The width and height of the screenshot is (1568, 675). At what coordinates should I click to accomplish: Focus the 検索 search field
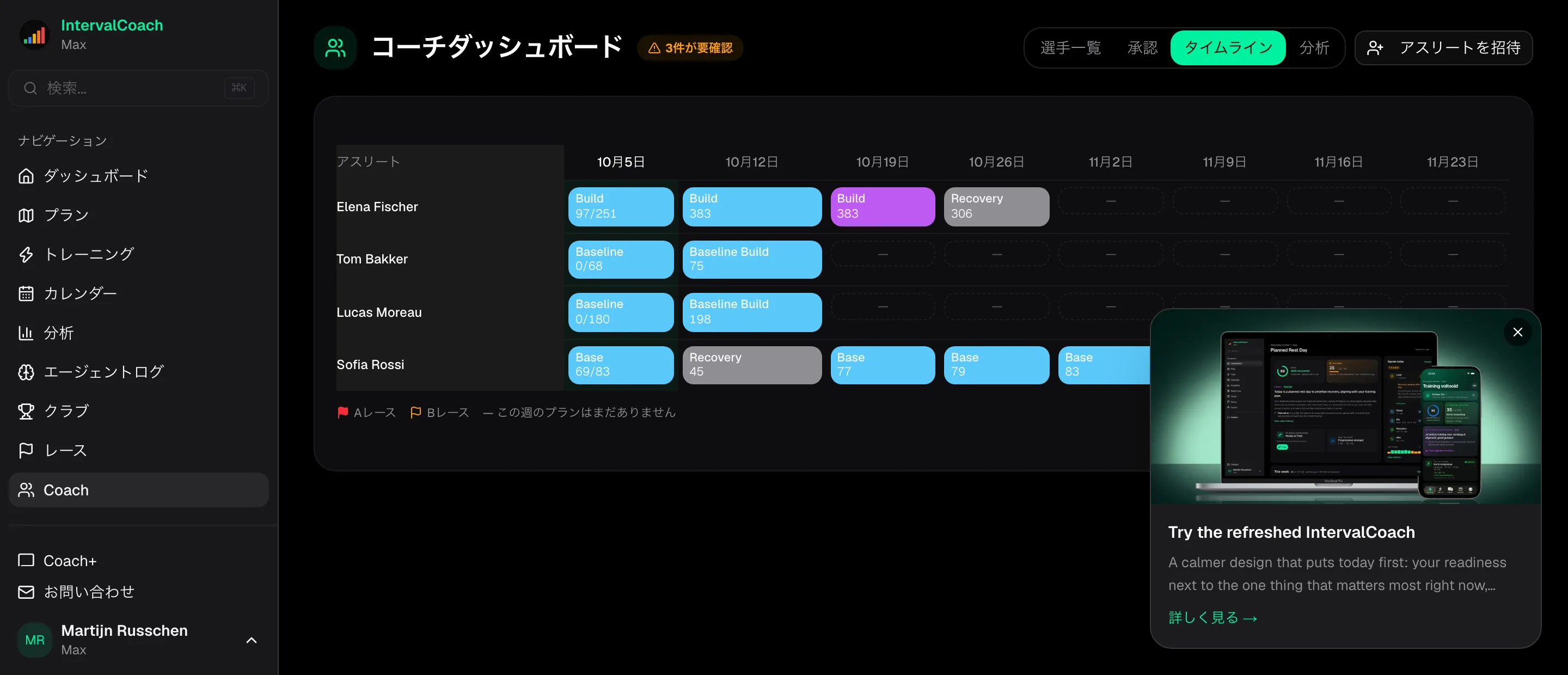(x=139, y=88)
